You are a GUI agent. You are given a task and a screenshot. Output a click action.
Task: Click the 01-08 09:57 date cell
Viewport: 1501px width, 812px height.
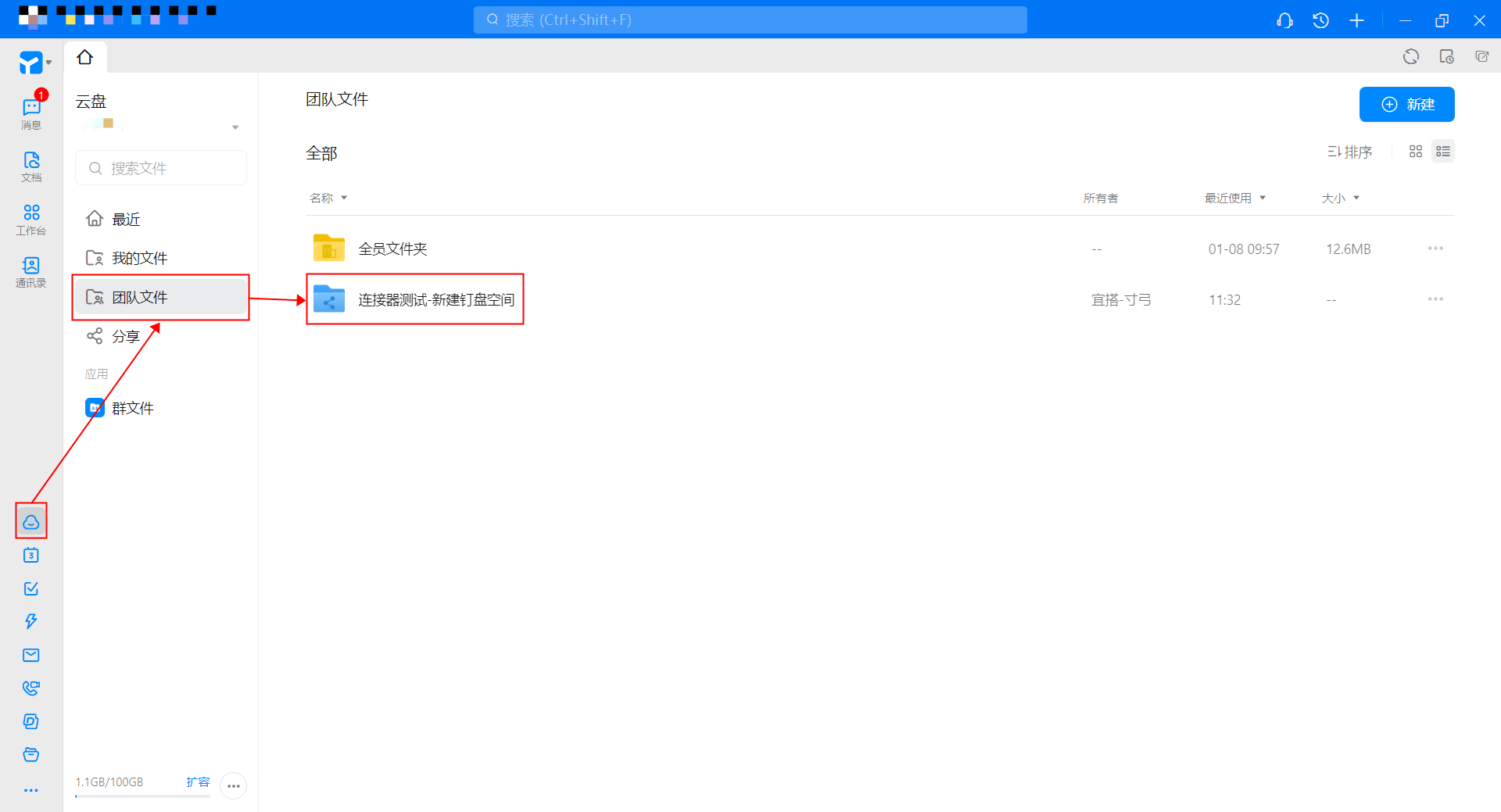(1244, 249)
